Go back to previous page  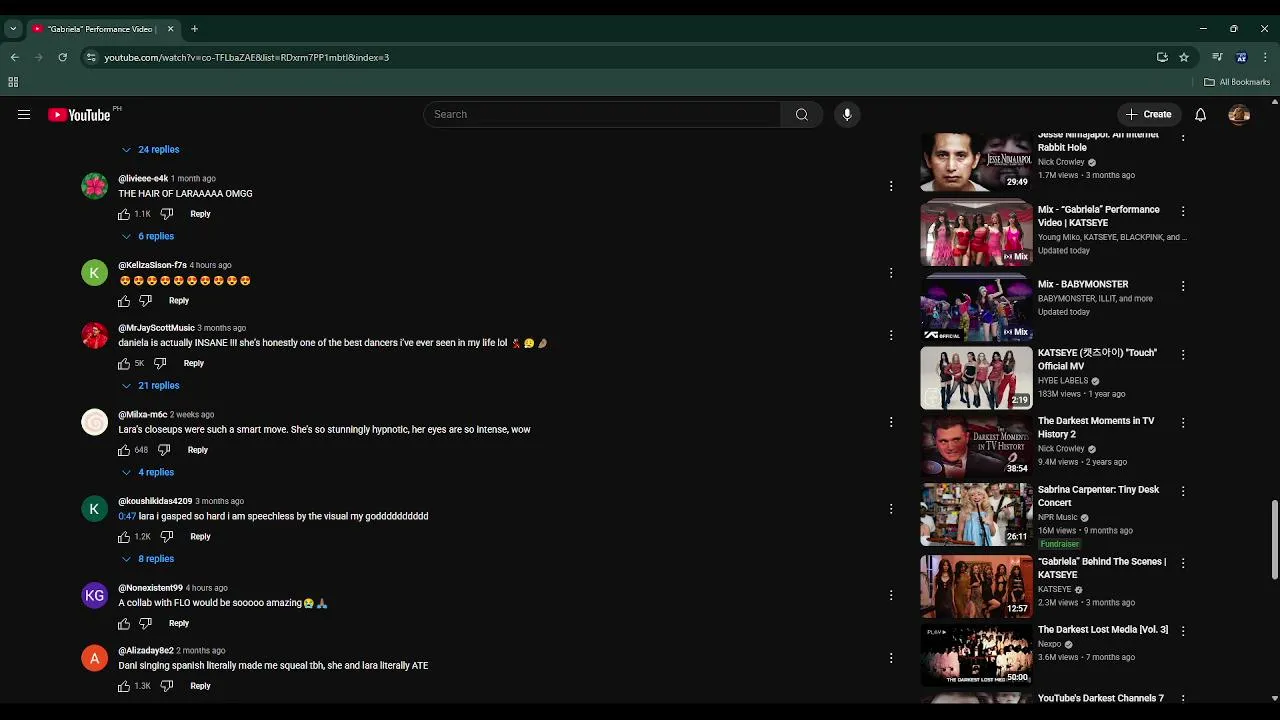[14, 57]
